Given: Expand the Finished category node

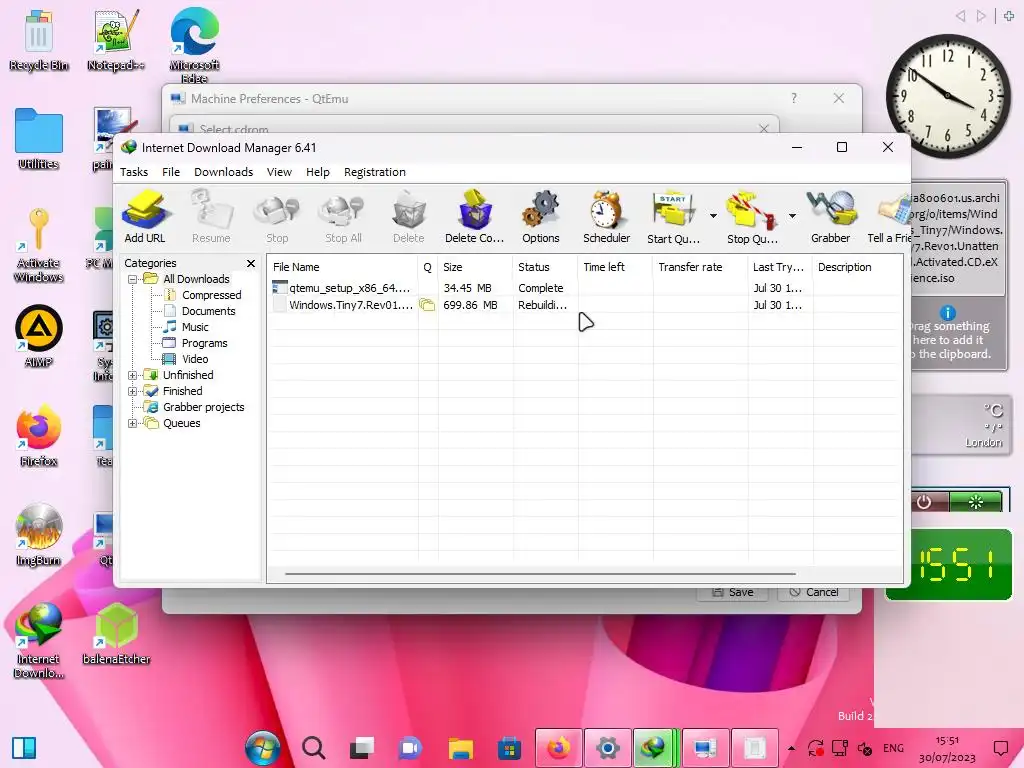Looking at the screenshot, I should tap(133, 391).
